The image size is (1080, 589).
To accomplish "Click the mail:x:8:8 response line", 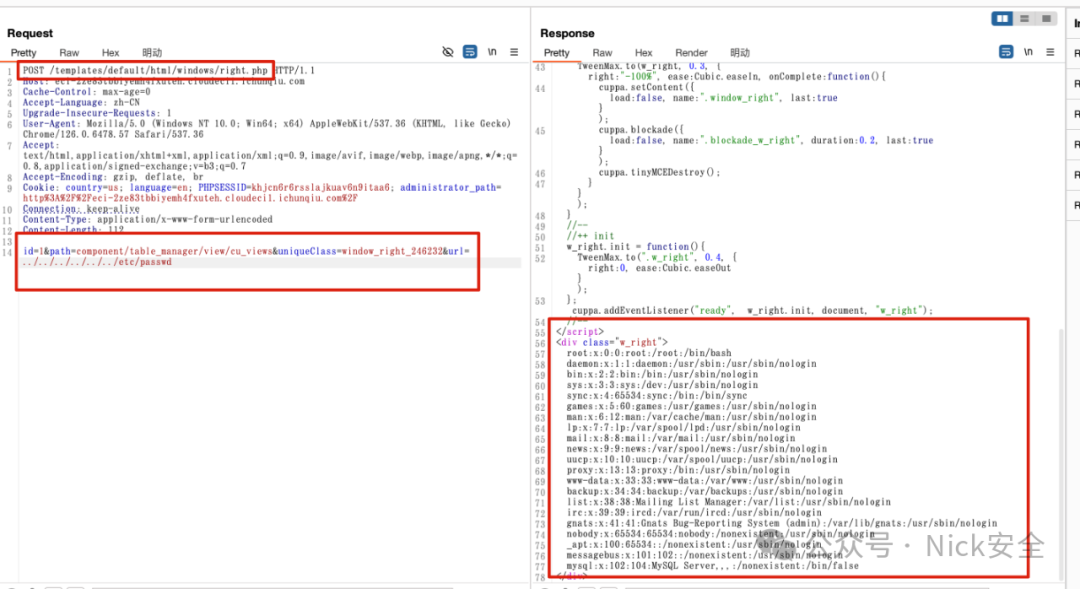I will point(681,438).
